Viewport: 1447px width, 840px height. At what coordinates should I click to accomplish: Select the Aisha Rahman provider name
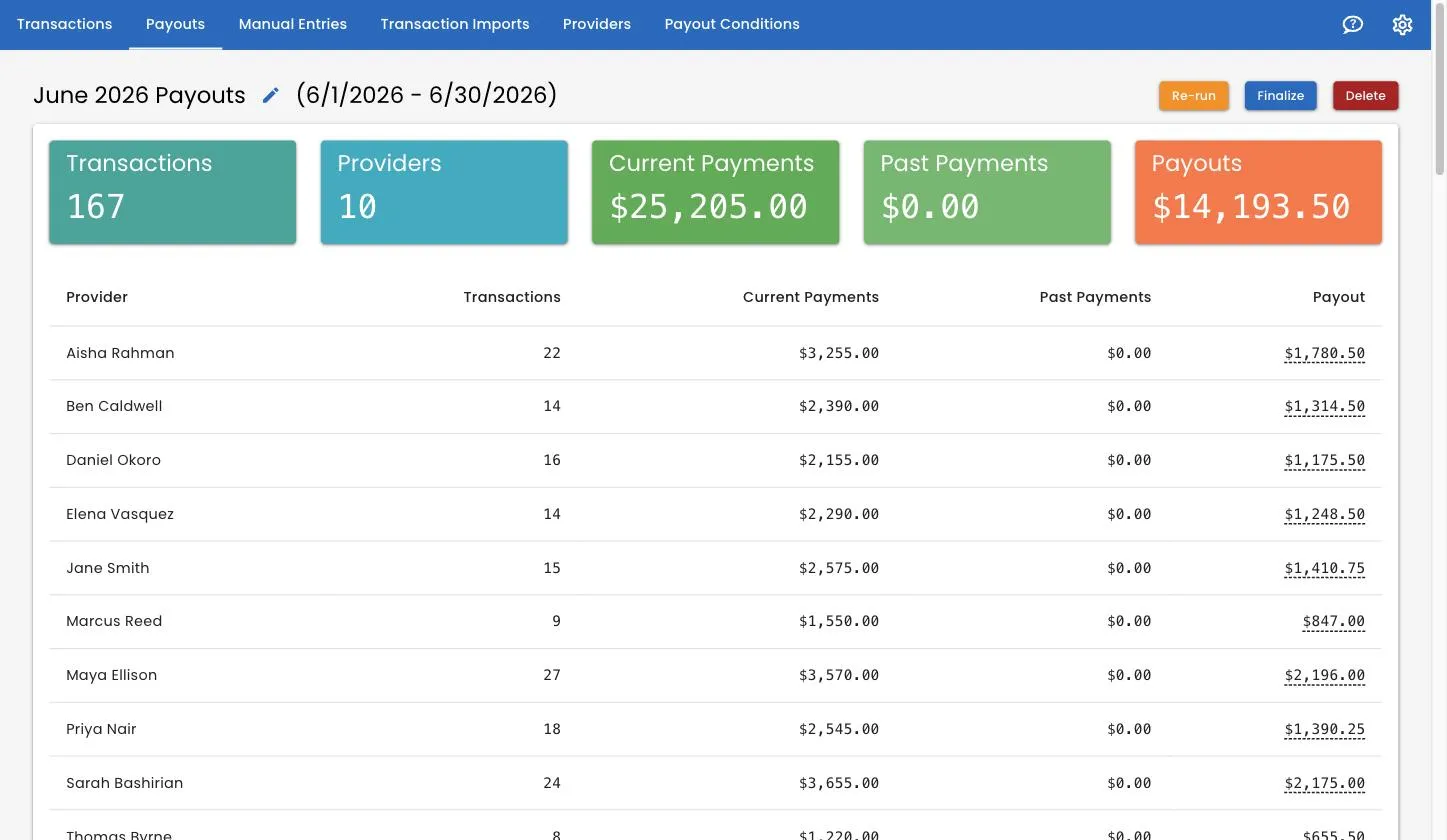(x=120, y=353)
